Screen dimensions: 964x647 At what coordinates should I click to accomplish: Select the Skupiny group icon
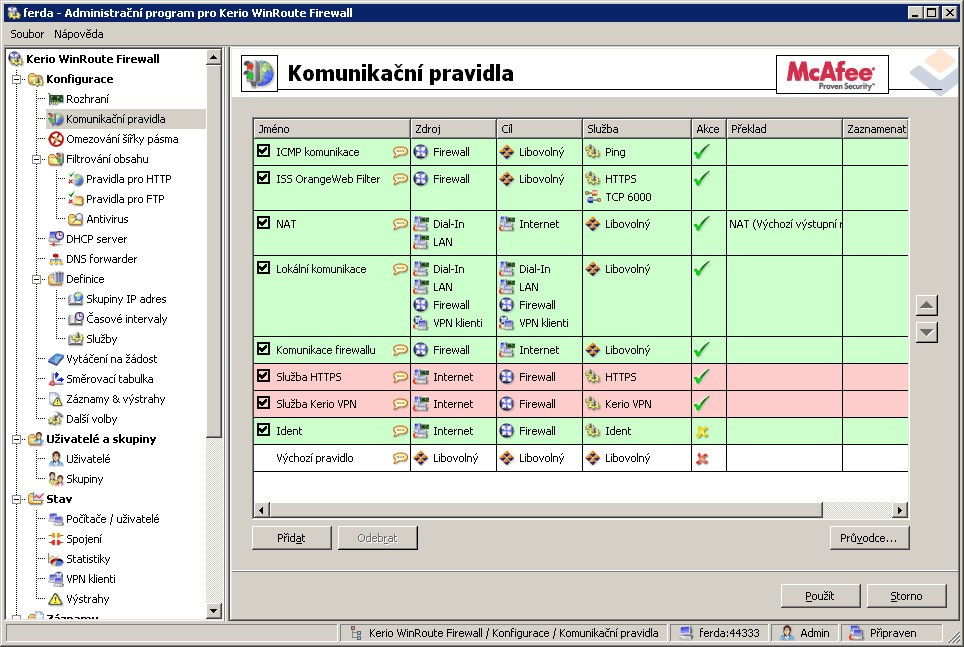(x=56, y=479)
